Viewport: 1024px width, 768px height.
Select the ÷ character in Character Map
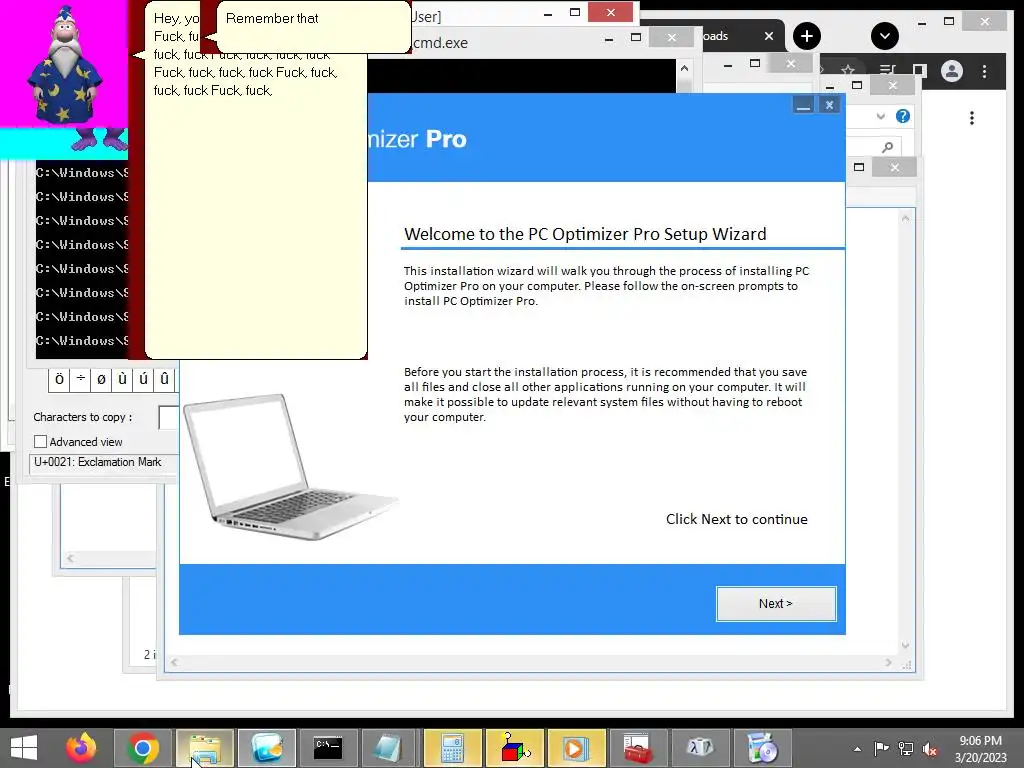[x=80, y=379]
